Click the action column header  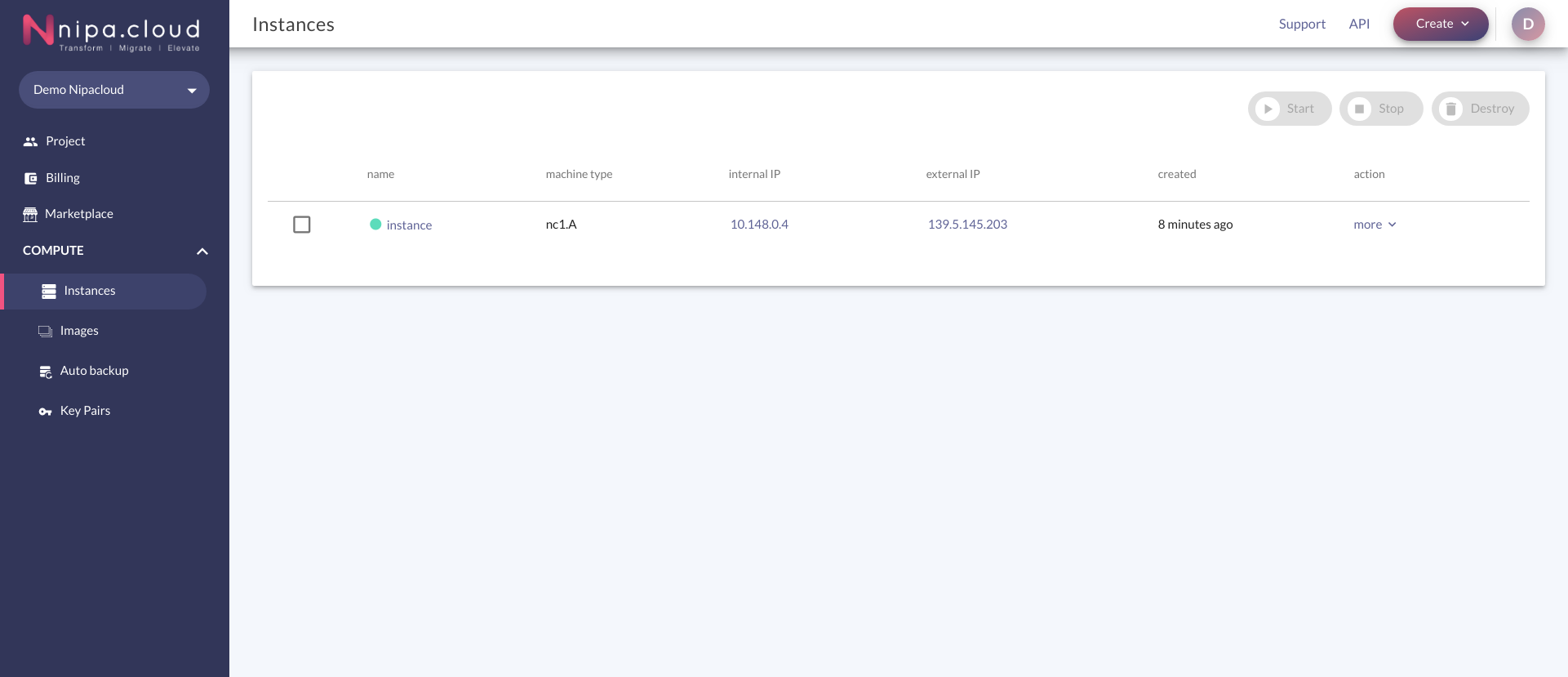tap(1369, 174)
